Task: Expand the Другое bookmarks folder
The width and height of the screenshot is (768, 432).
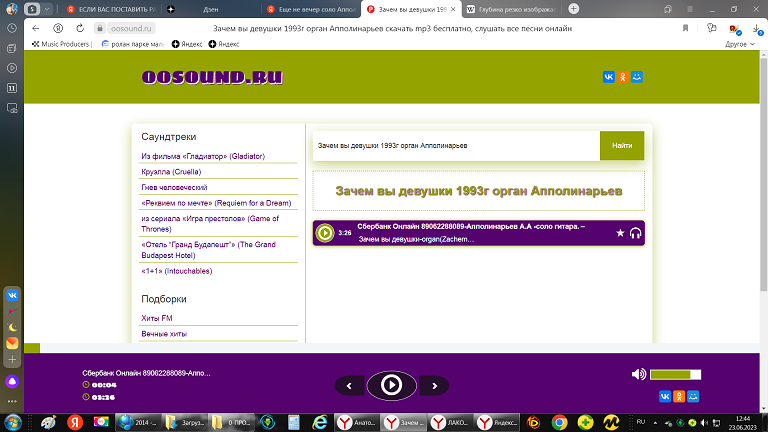Action: (740, 44)
